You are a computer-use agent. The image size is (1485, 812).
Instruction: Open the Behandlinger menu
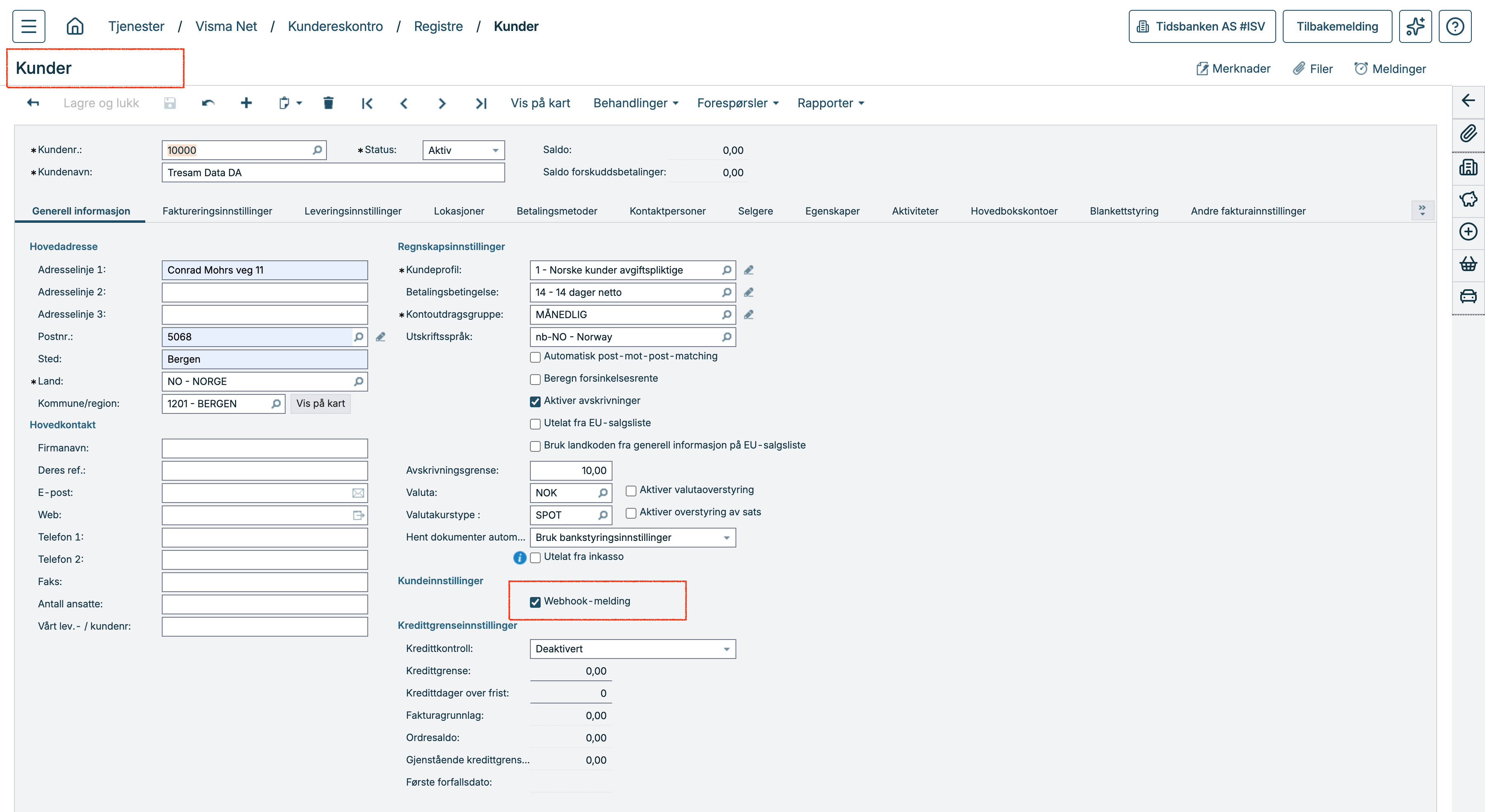pos(635,103)
